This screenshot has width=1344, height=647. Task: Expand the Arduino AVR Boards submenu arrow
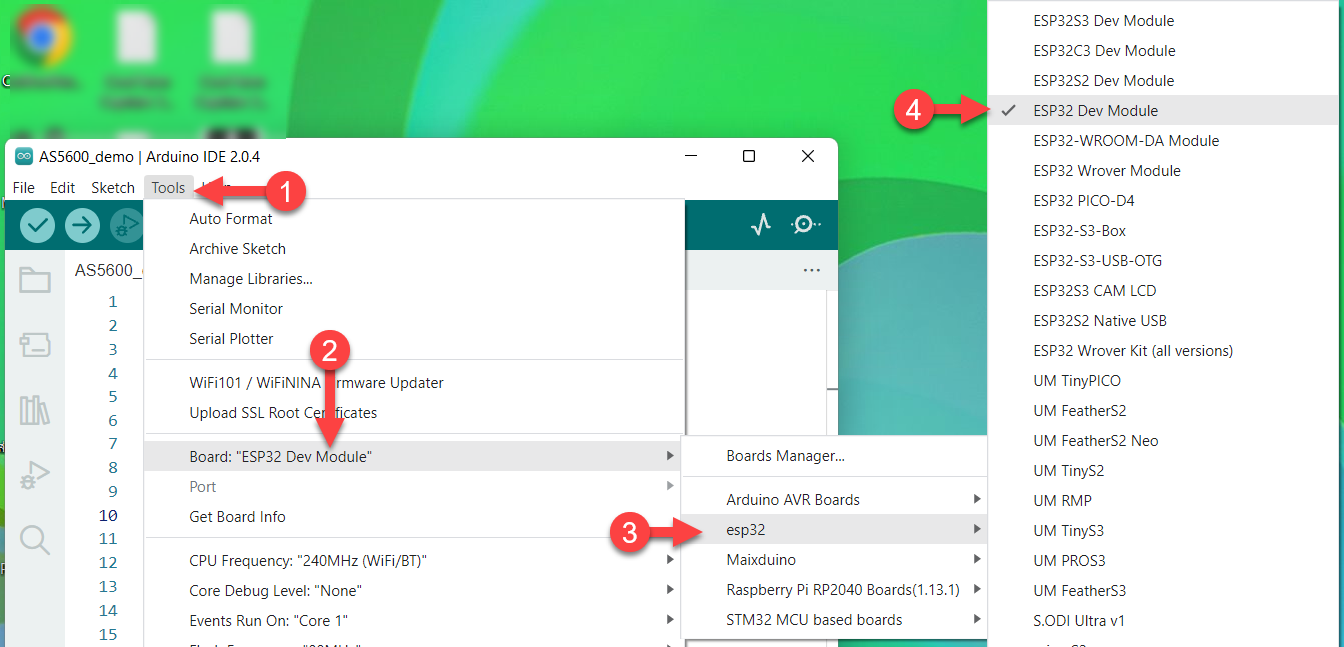pos(976,500)
